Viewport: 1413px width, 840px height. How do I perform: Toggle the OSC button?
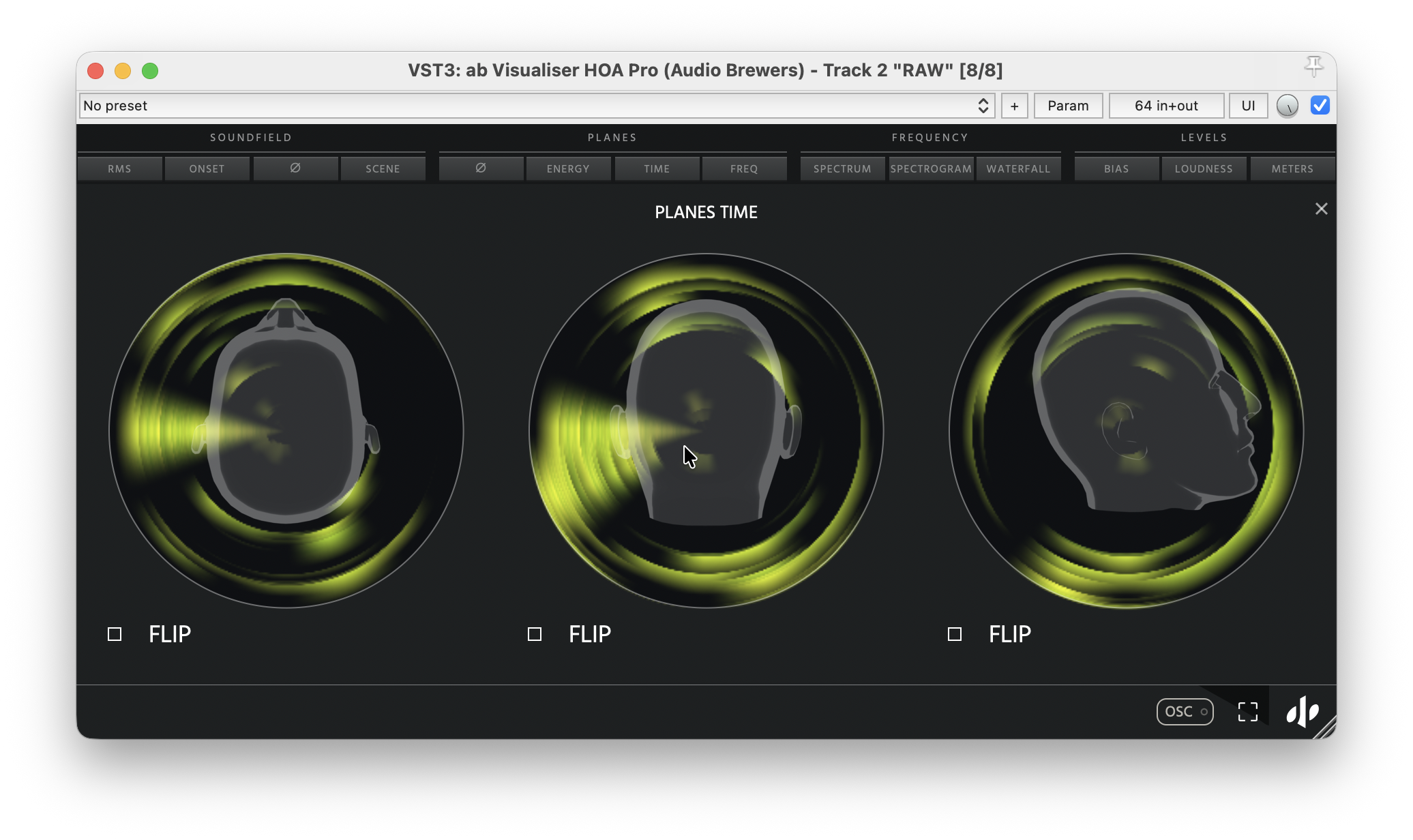point(1185,711)
